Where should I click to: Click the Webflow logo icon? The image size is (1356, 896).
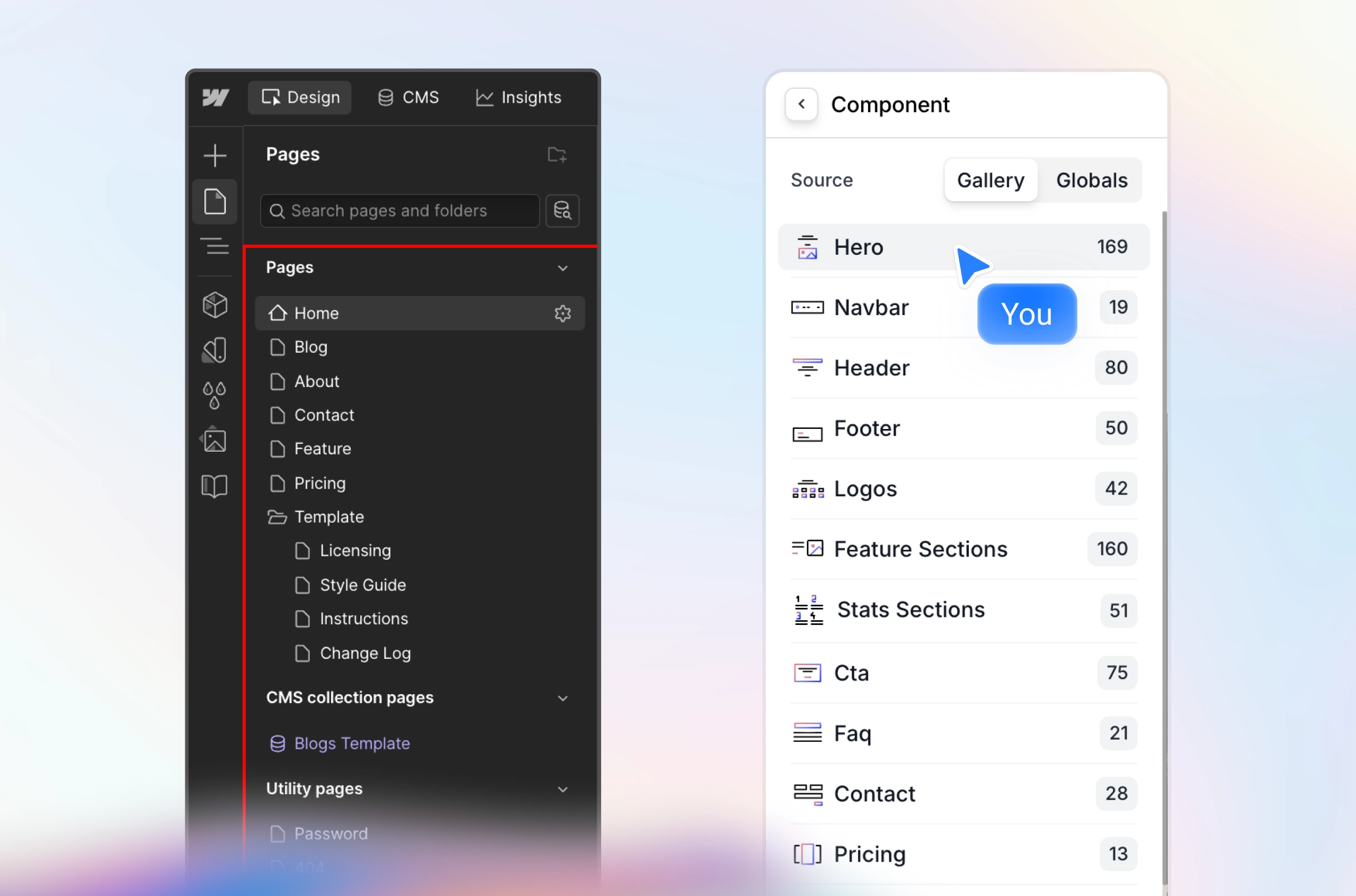coord(216,98)
